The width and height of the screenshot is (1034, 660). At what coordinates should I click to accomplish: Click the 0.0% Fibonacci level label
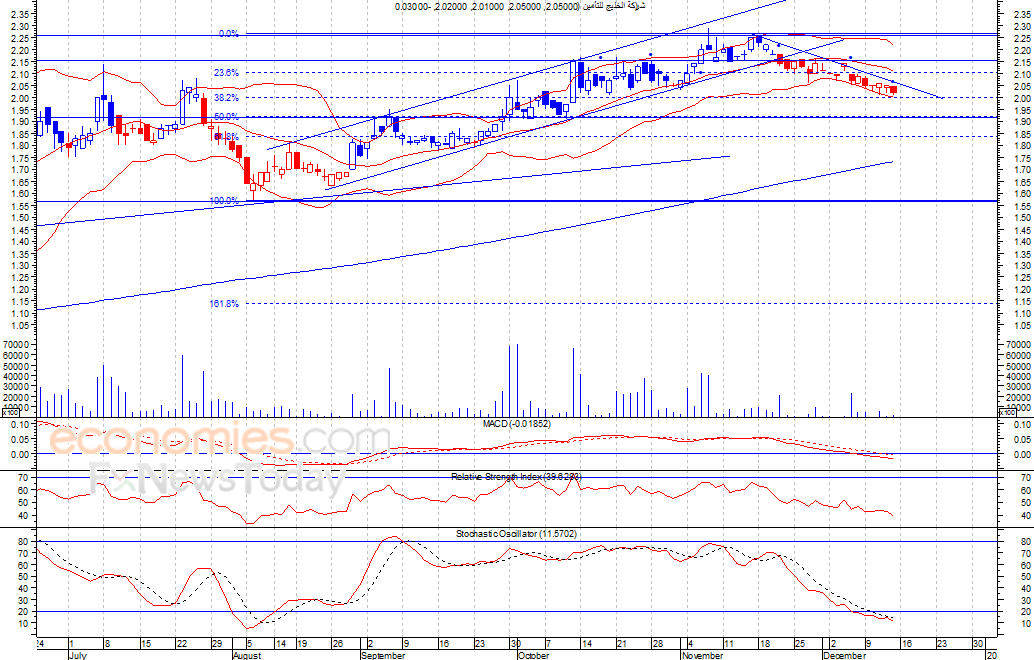click(x=228, y=34)
